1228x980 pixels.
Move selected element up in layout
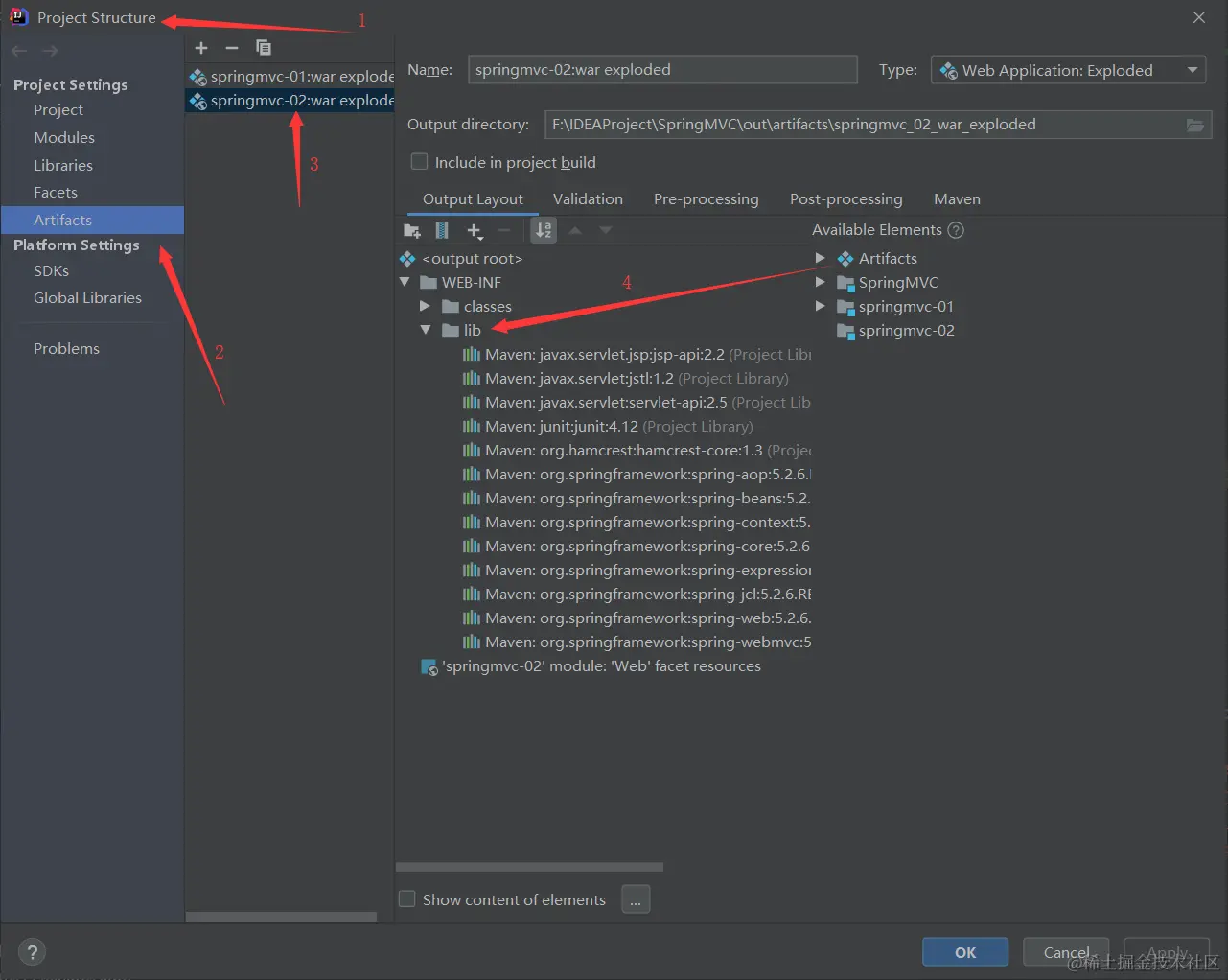pyautogui.click(x=575, y=230)
